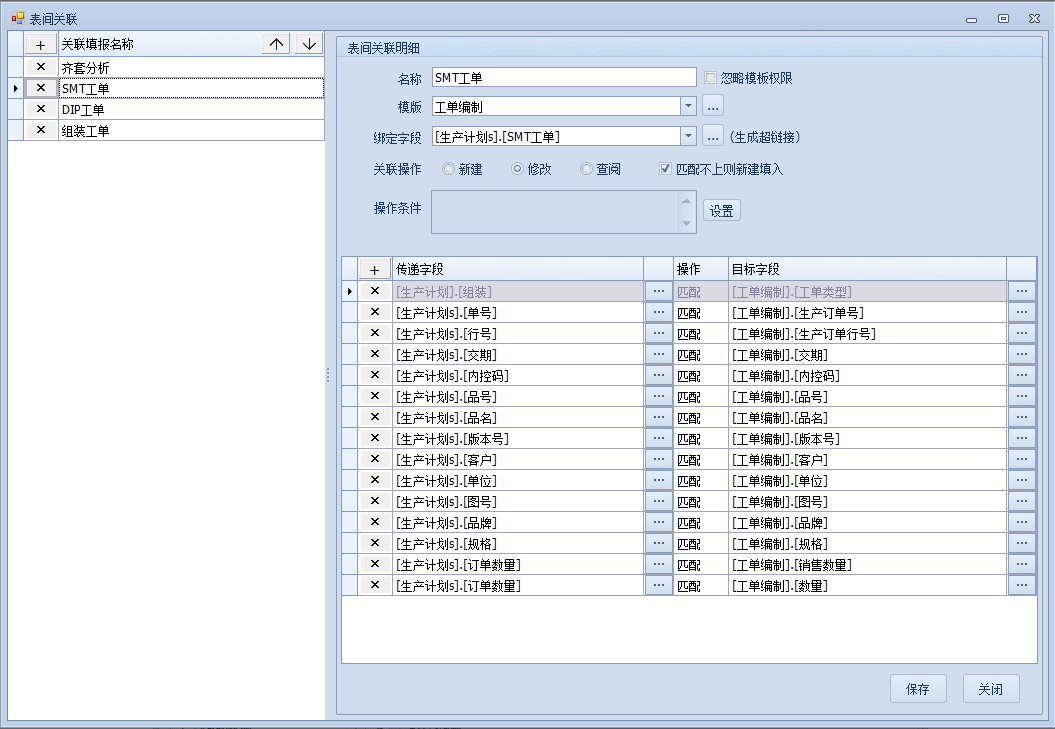Enable the 忽略模板权限 checkbox
This screenshot has height=729, width=1055.
pos(711,78)
